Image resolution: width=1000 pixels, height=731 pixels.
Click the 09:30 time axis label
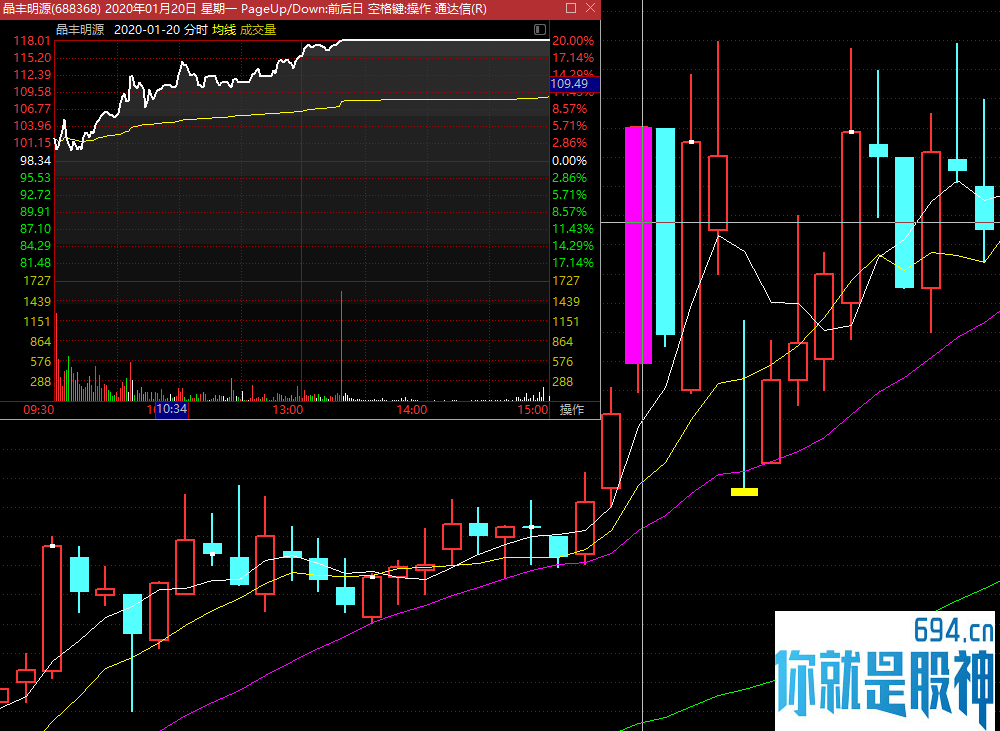[x=38, y=410]
